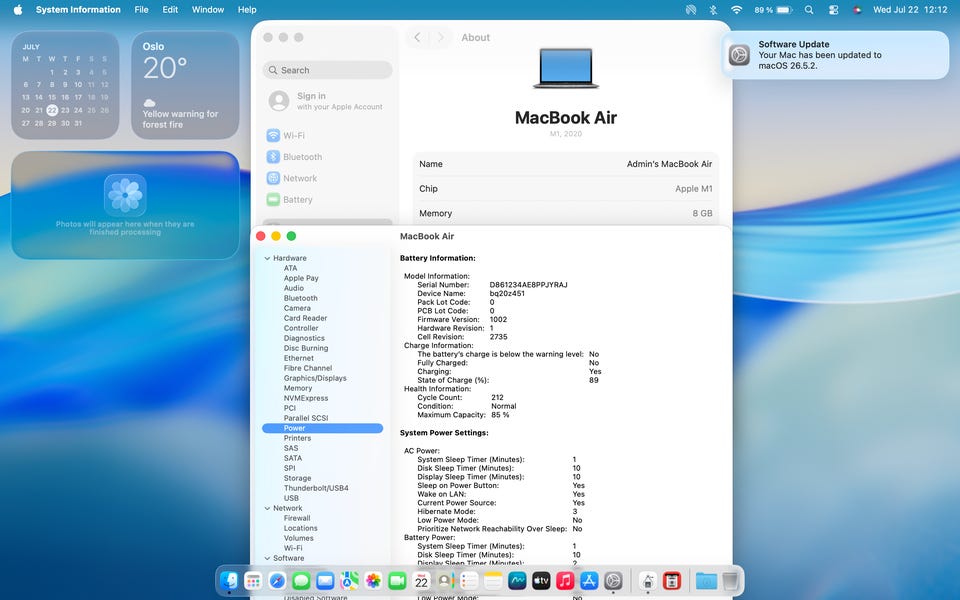Screen dimensions: 960x600
Task: Select Thunderbolt/USB4 in the sidebar
Action: click(316, 488)
